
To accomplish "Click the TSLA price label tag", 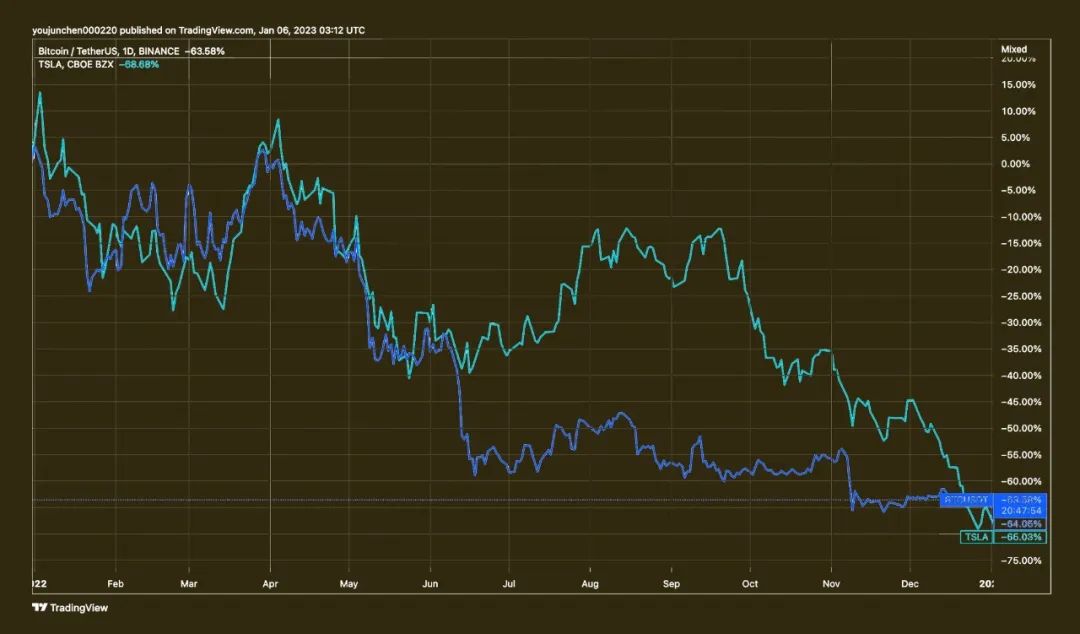I will point(975,537).
